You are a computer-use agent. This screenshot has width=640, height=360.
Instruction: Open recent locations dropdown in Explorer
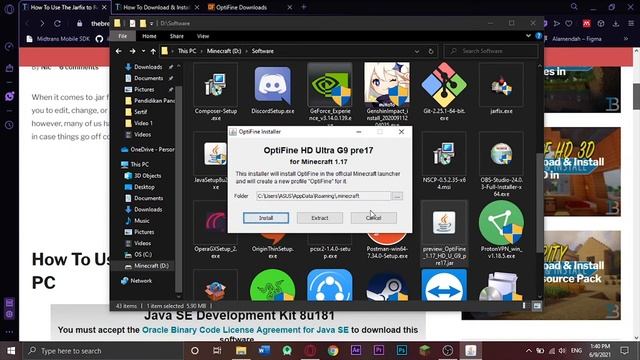click(143, 51)
